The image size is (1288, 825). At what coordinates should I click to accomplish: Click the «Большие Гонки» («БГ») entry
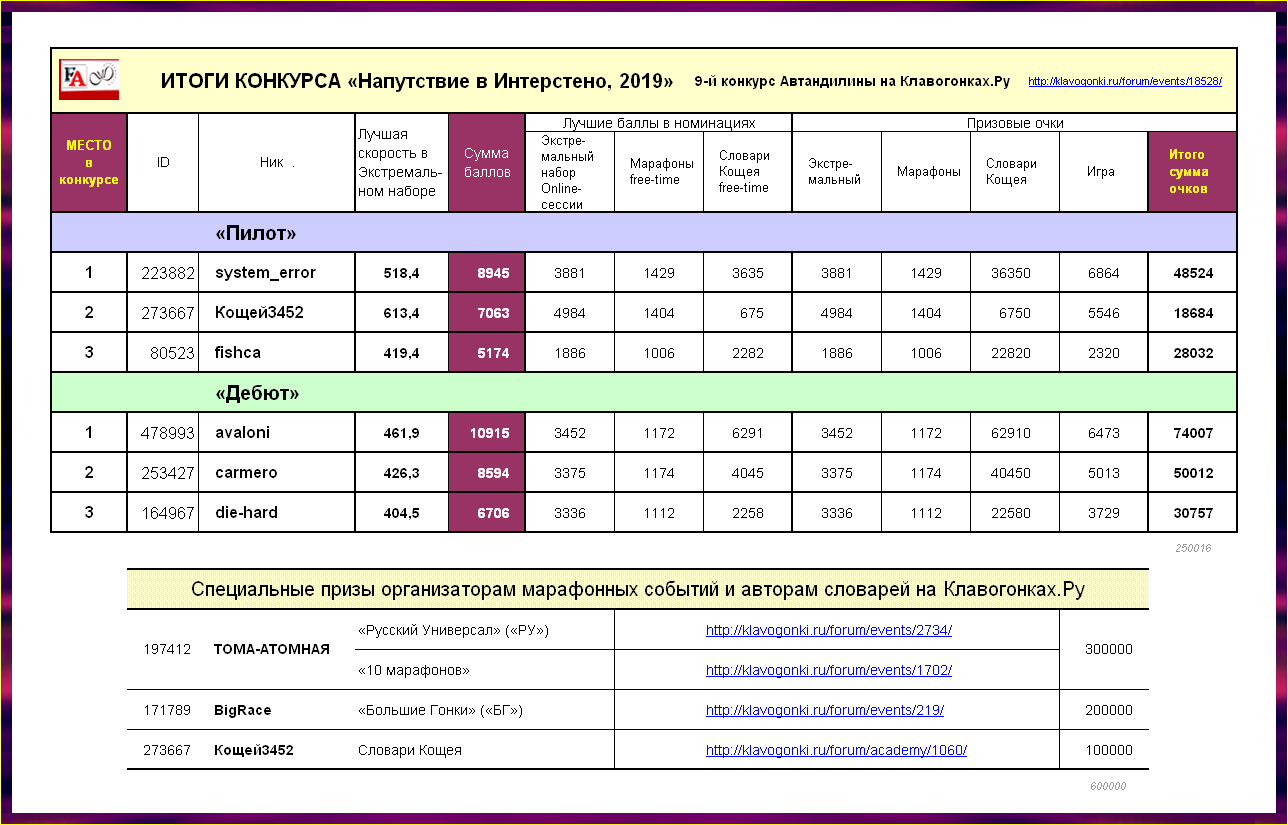441,711
